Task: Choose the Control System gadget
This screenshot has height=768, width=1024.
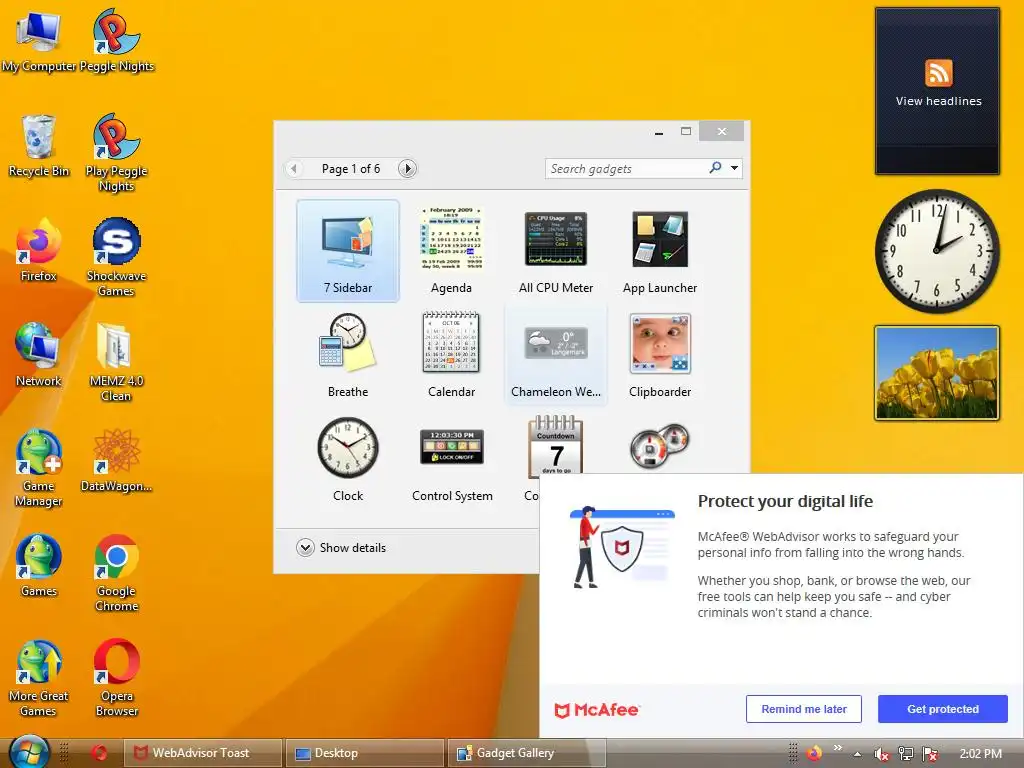Action: coord(452,458)
